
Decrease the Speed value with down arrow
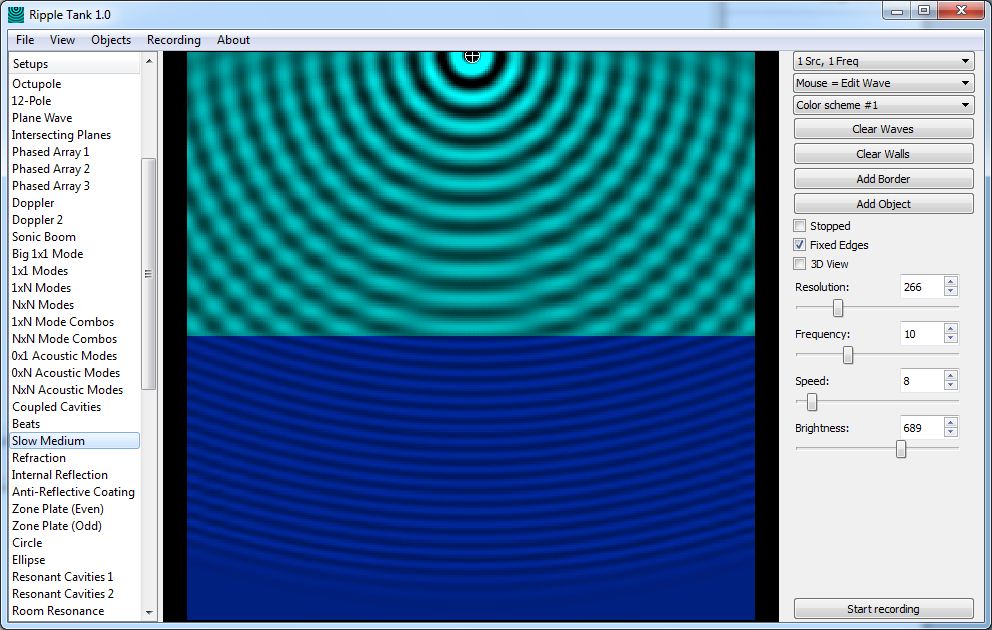950,385
